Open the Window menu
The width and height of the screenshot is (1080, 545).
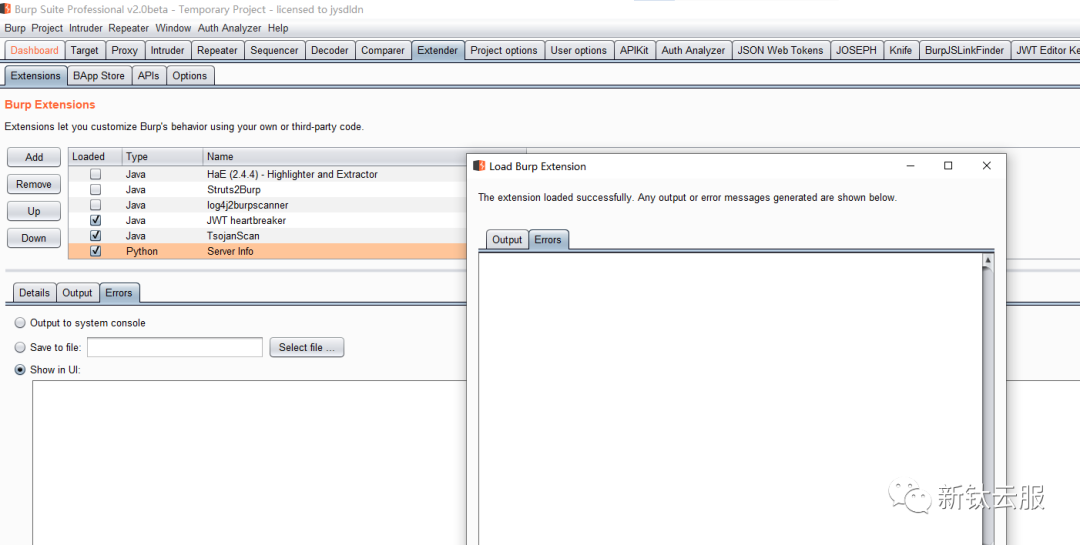point(173,28)
